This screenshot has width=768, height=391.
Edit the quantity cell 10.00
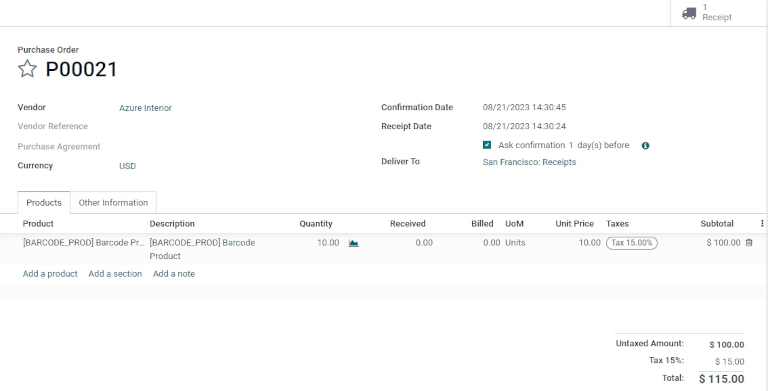328,243
